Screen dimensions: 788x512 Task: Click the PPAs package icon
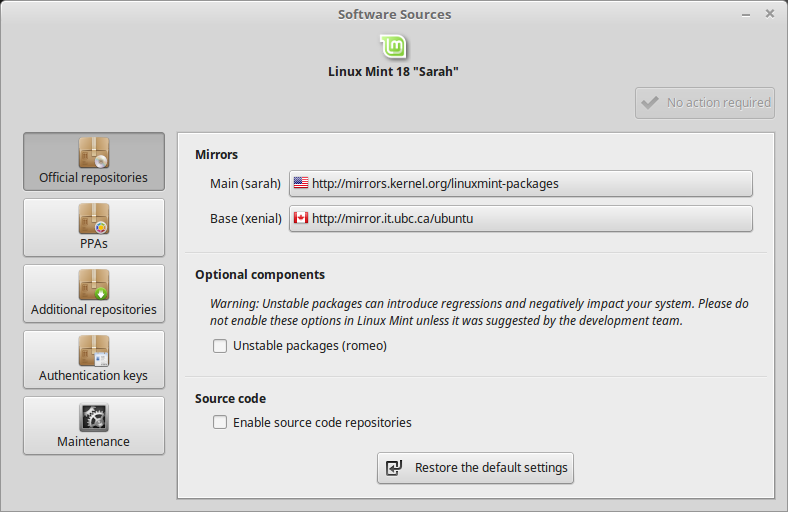coord(94,219)
